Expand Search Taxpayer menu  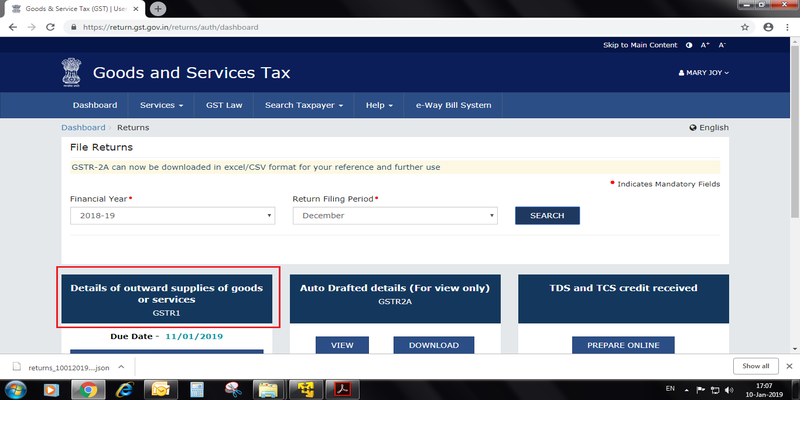[304, 105]
